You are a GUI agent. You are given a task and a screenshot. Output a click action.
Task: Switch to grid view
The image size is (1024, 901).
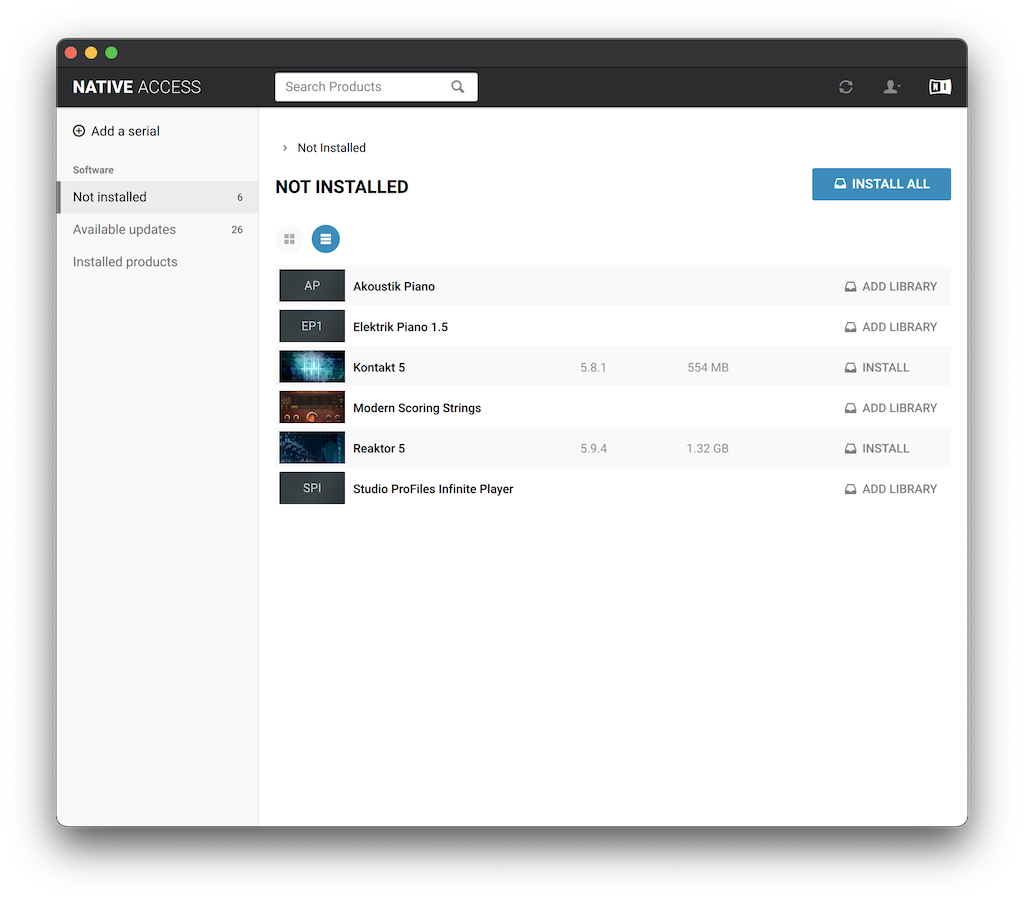[x=289, y=239]
